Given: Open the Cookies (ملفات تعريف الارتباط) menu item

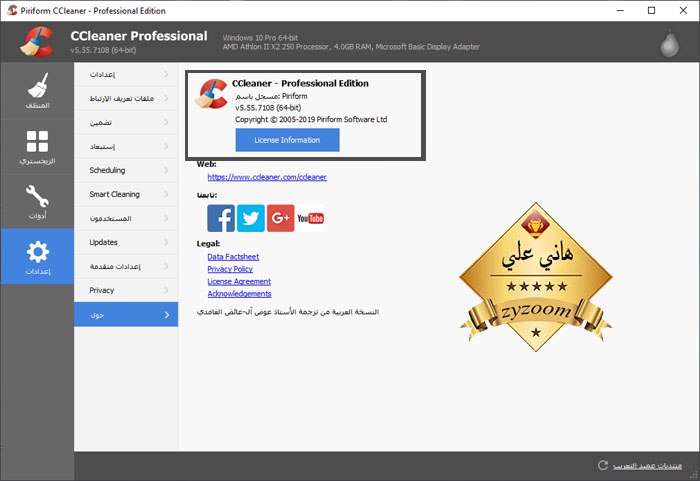Looking at the screenshot, I should coord(126,98).
